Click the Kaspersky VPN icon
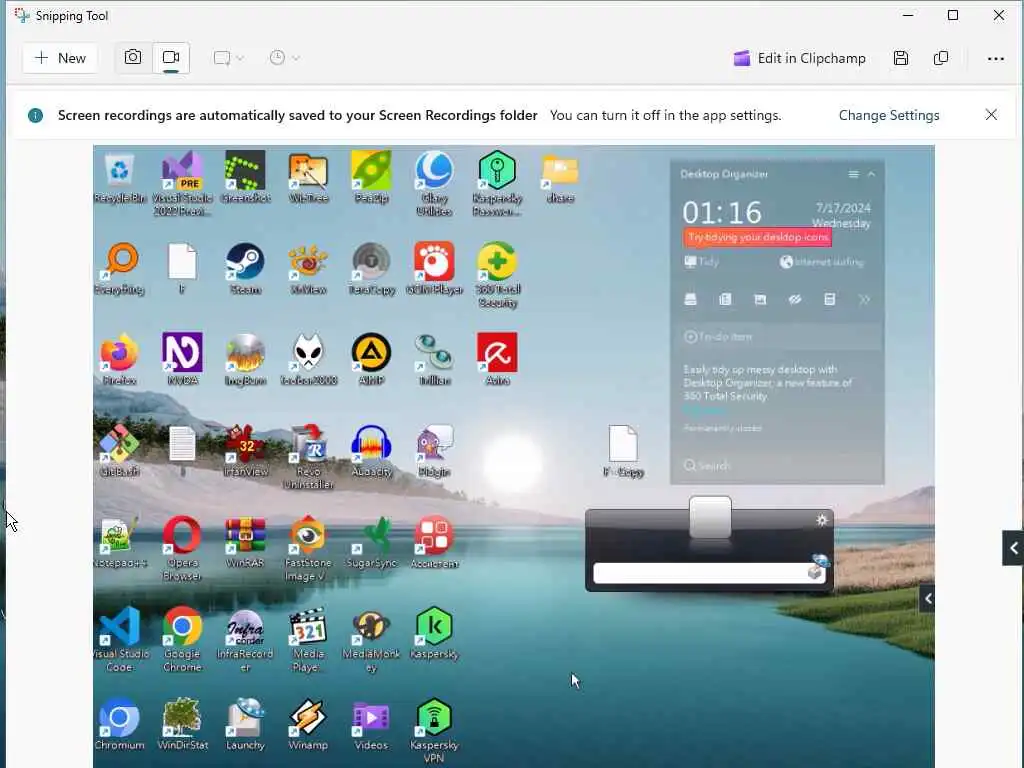1024x768 pixels. [x=434, y=731]
